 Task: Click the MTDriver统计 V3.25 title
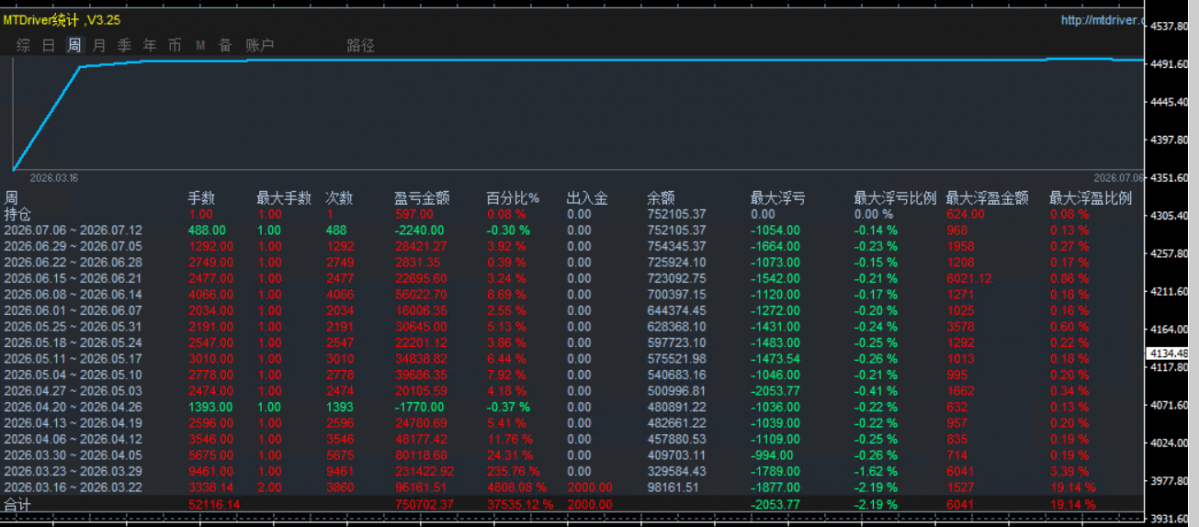(60, 21)
